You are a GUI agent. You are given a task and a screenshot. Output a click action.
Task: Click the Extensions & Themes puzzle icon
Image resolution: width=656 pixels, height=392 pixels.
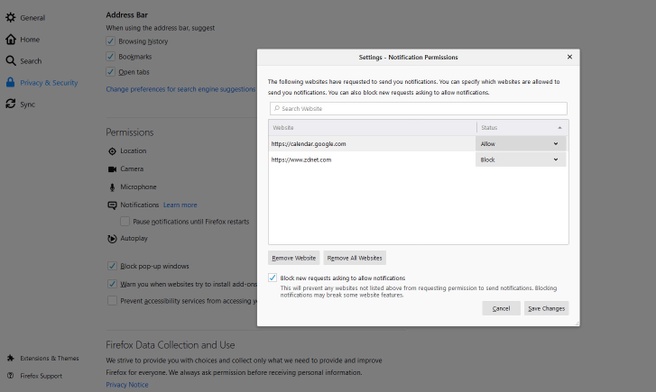10,358
